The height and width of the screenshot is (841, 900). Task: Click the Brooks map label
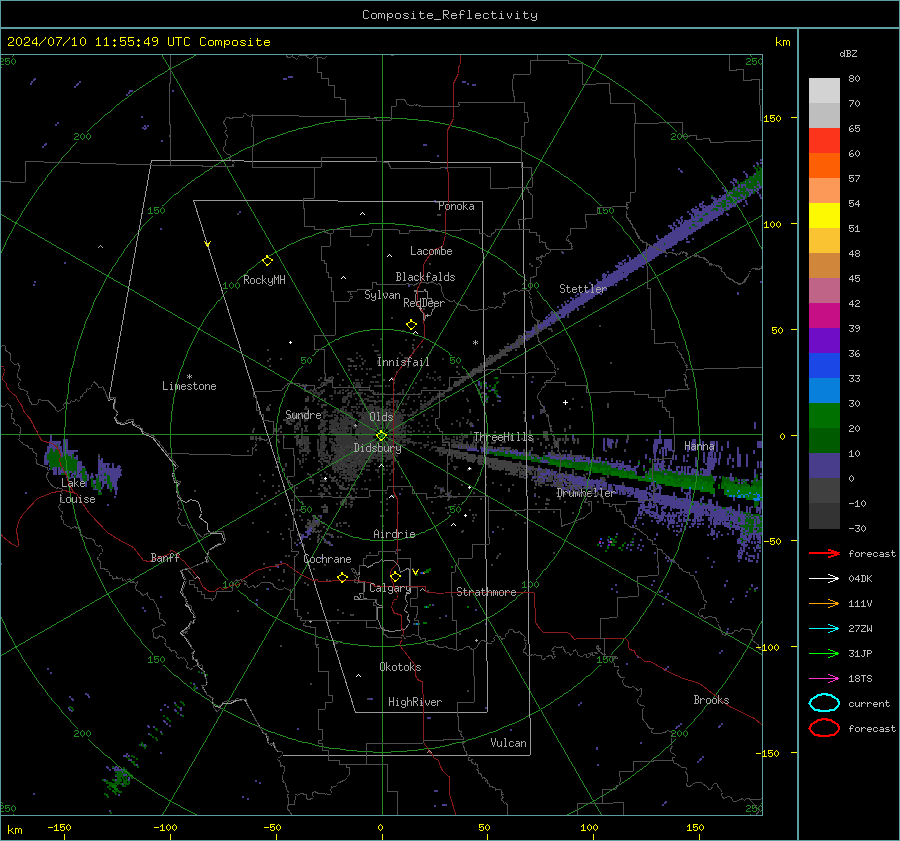711,700
